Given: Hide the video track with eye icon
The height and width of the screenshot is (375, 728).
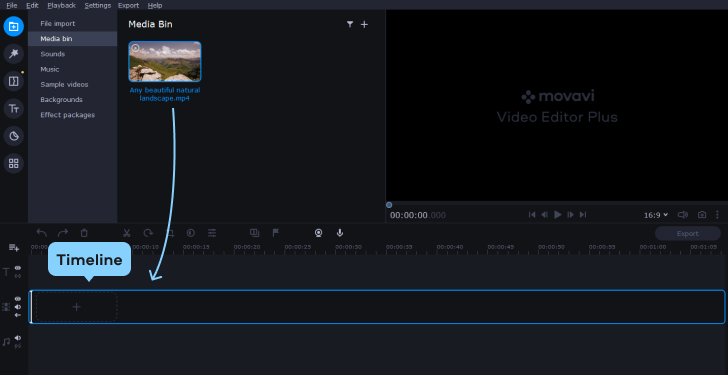Looking at the screenshot, I should 18,299.
